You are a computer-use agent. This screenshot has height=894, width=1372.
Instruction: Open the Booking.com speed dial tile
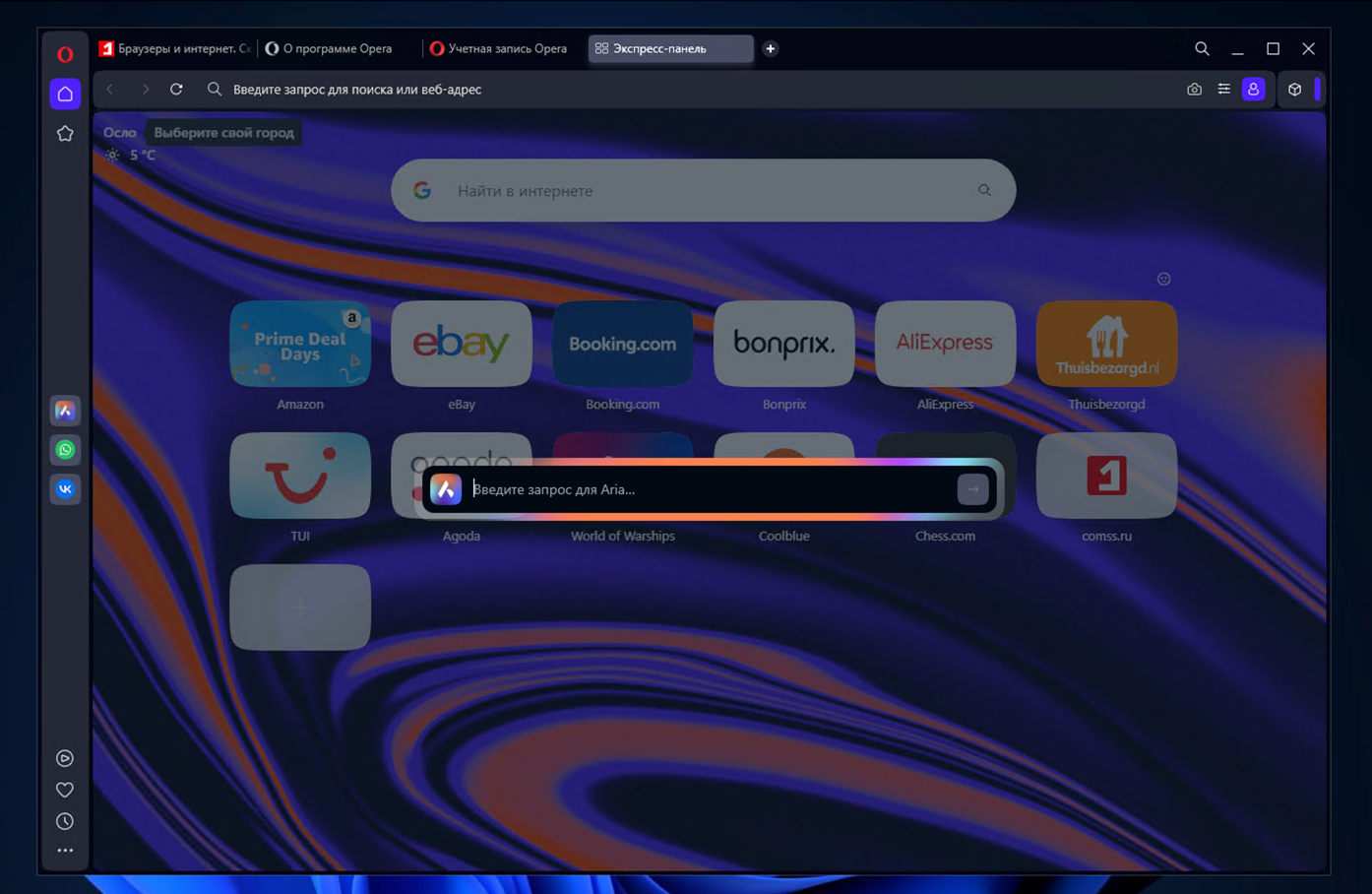pos(623,344)
